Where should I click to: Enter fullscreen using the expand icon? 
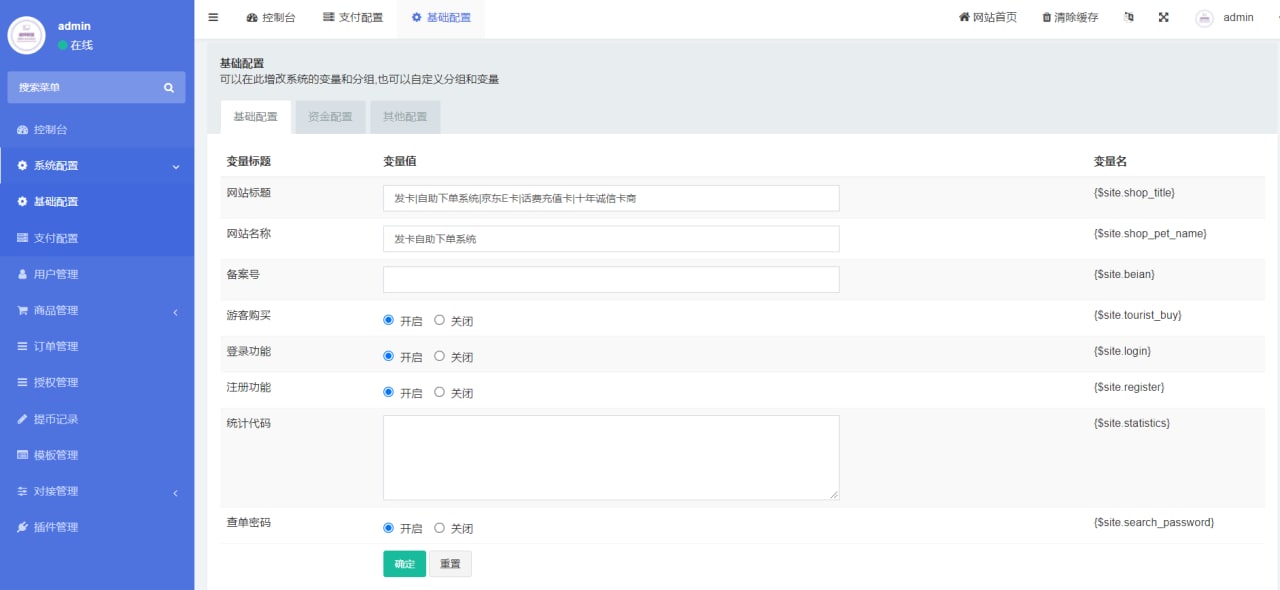click(1162, 17)
